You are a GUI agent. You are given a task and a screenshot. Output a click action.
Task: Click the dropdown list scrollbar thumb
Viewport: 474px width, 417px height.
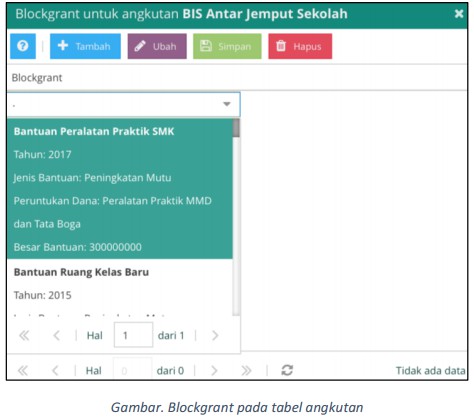coord(236,128)
